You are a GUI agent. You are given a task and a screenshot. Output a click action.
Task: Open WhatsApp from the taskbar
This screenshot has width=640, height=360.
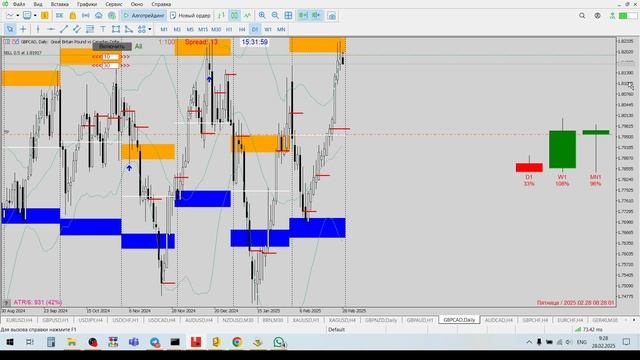tap(279, 342)
